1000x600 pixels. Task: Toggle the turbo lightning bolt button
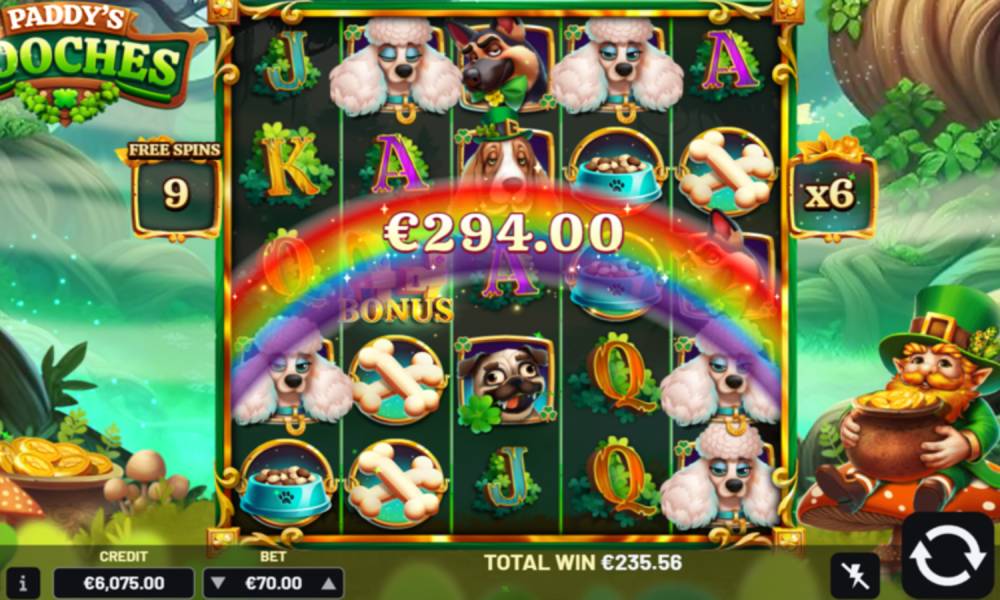[855, 575]
